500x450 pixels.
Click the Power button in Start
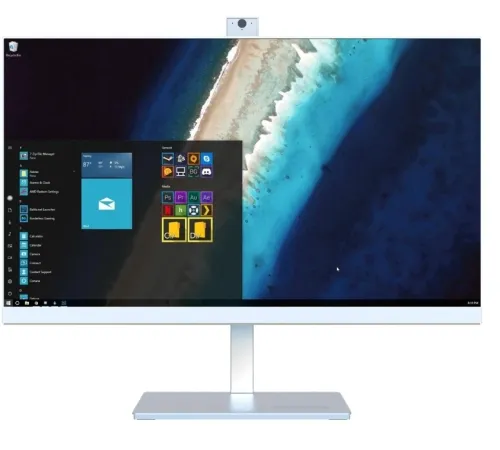pos(10,294)
